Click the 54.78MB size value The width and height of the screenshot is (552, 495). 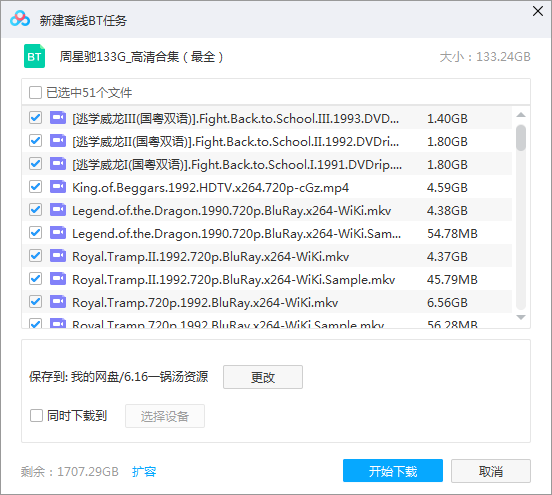tap(452, 233)
